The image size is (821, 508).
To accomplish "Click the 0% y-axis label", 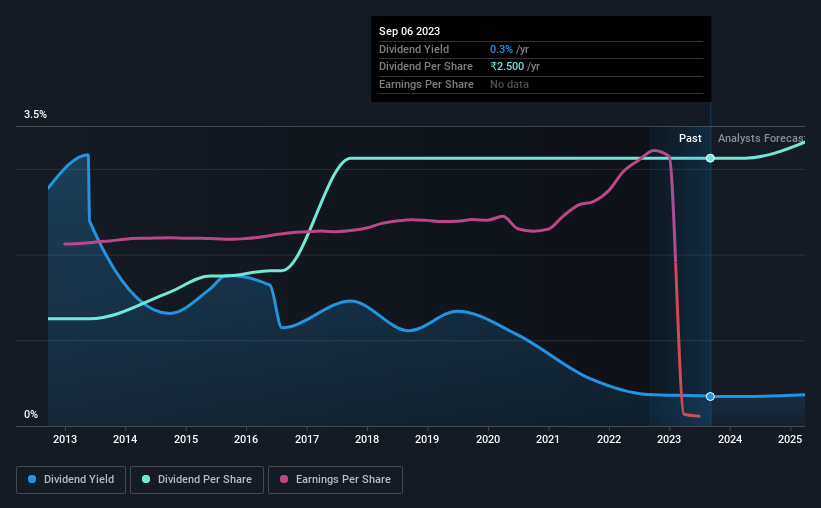I will point(31,414).
